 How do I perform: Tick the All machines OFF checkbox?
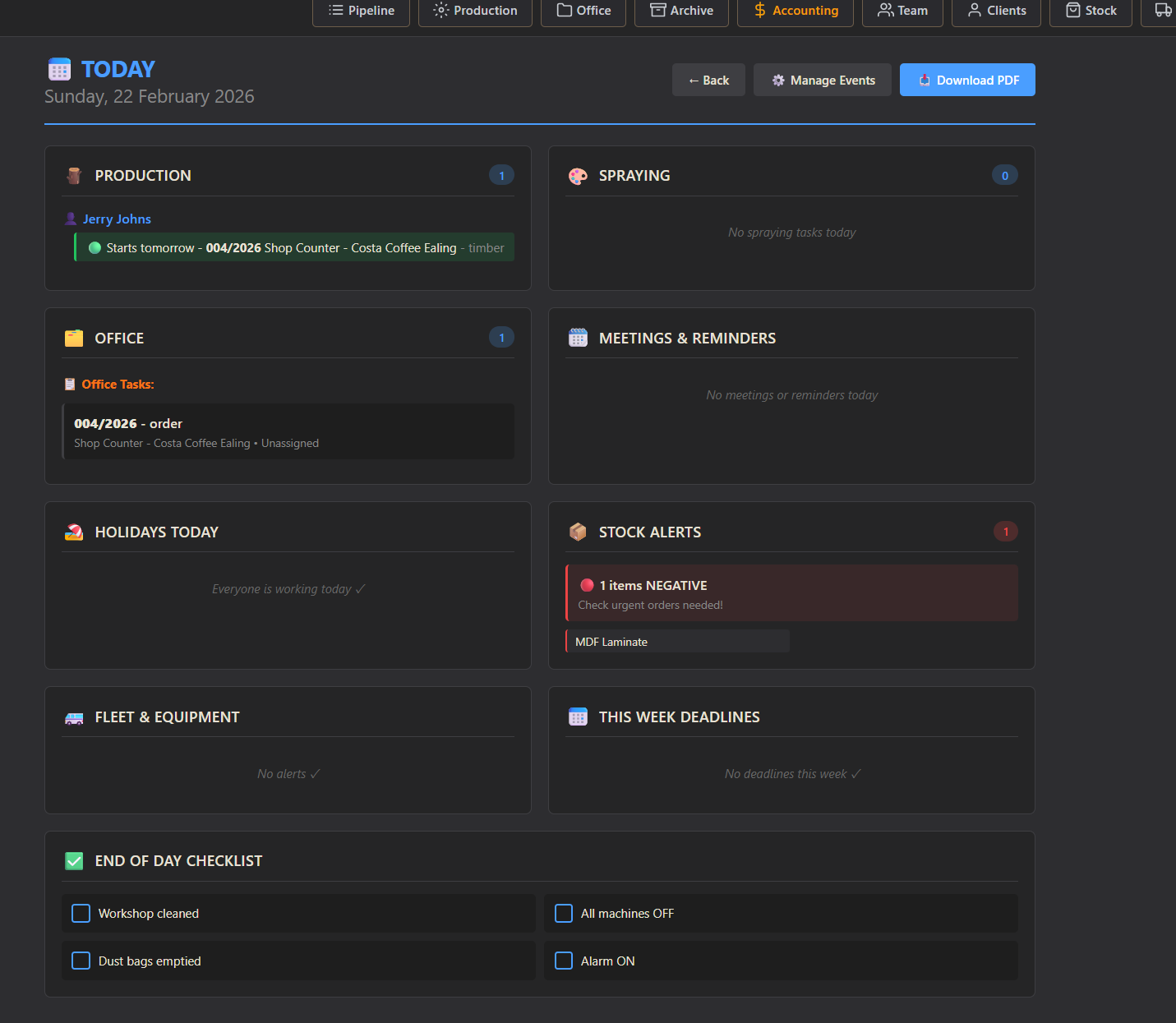[564, 914]
